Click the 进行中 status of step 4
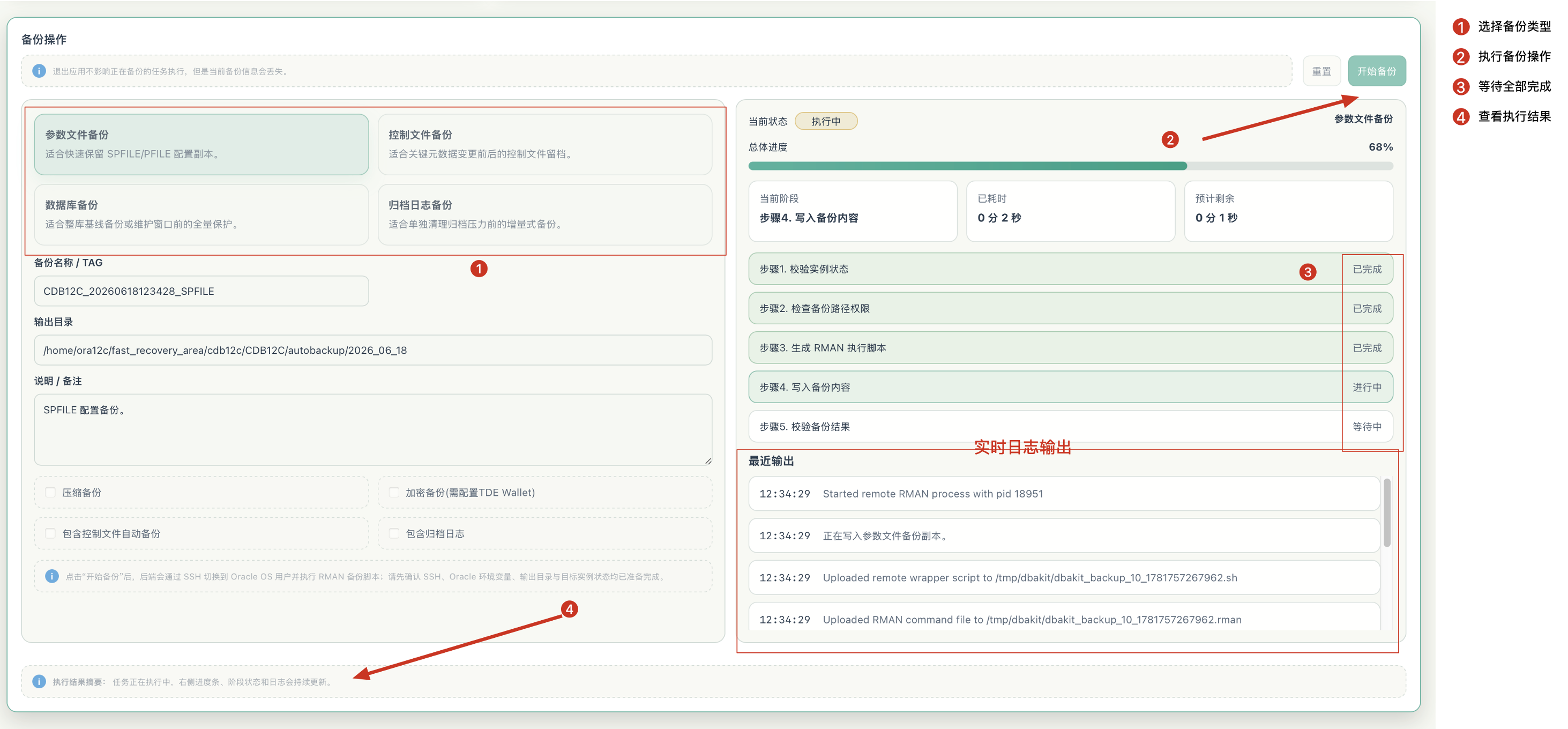 click(1367, 388)
